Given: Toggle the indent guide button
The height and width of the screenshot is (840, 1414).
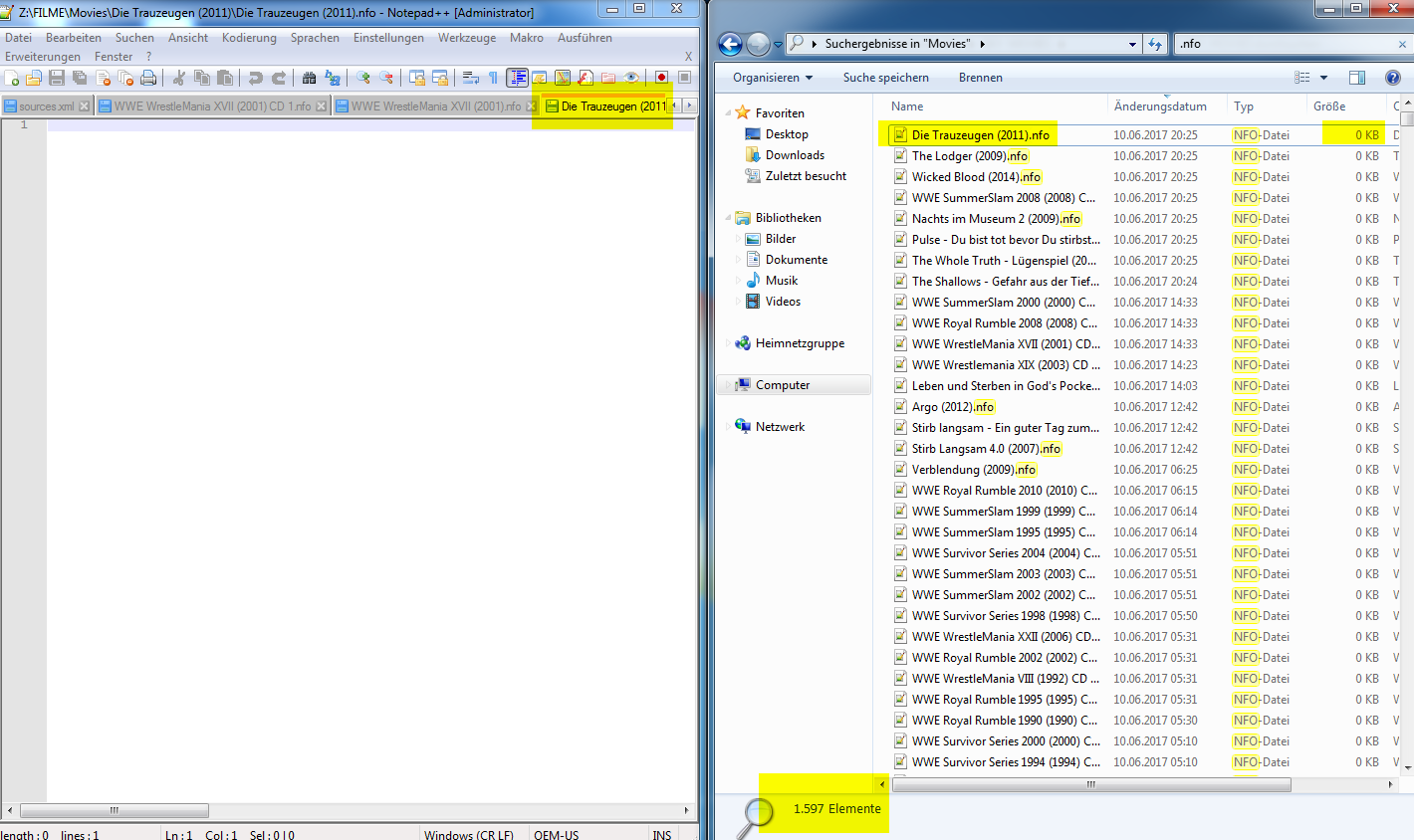Looking at the screenshot, I should (x=517, y=78).
